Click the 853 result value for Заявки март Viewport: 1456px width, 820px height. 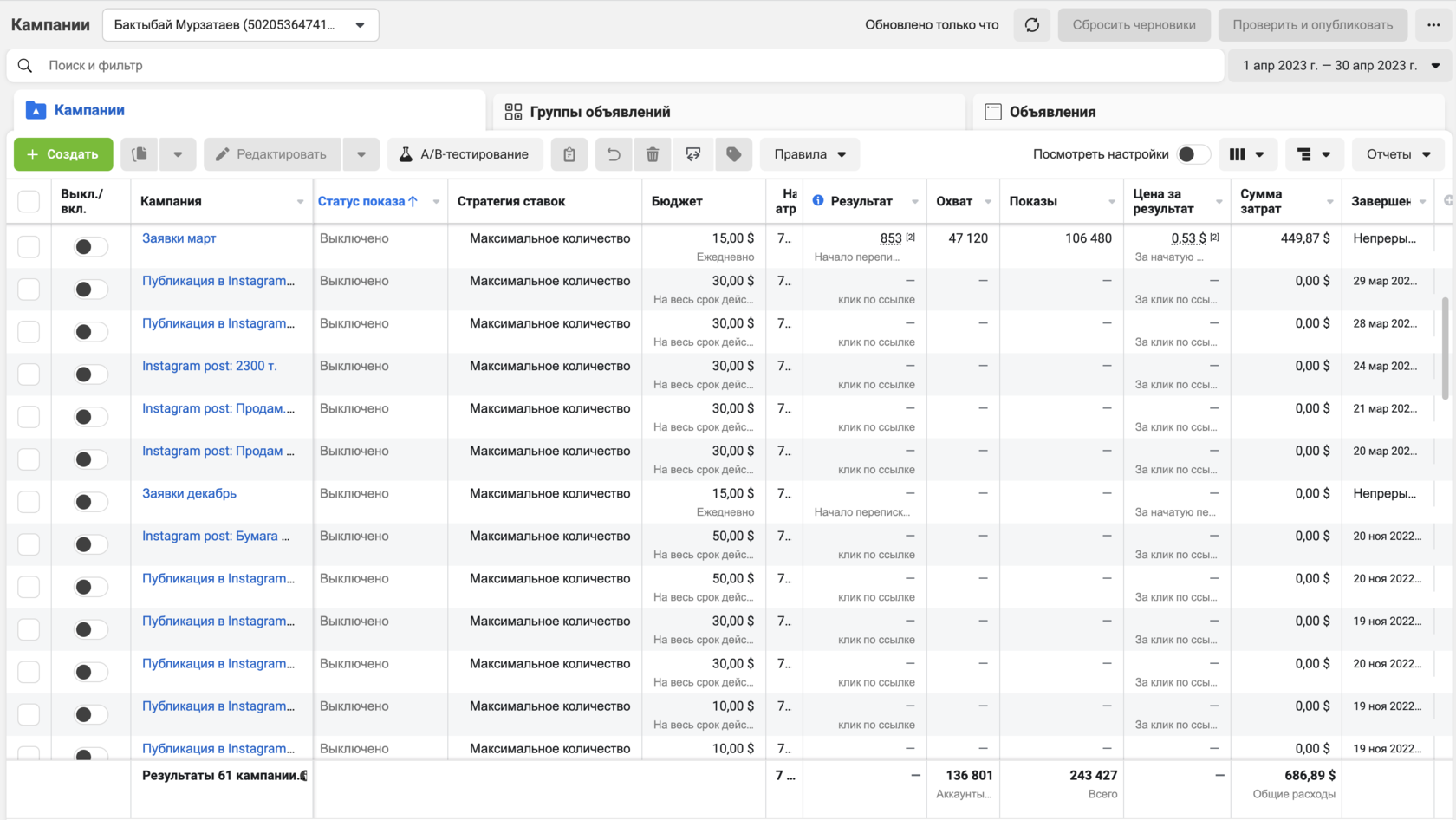click(x=891, y=238)
